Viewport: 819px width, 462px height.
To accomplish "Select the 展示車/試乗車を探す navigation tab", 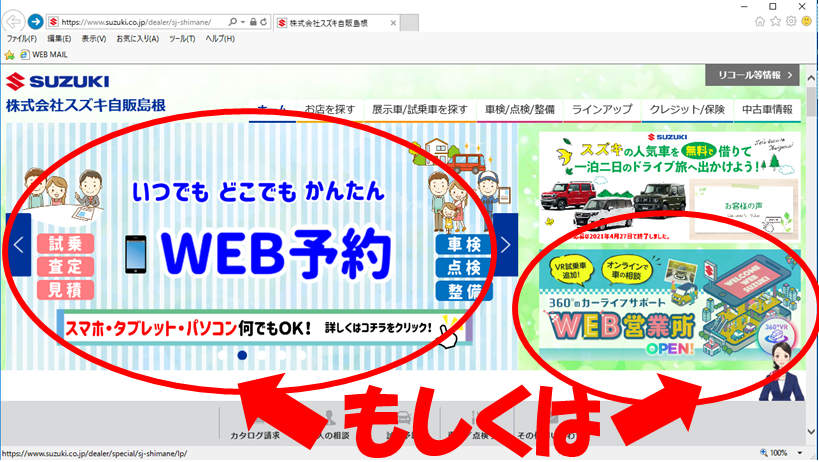I will click(x=419, y=110).
